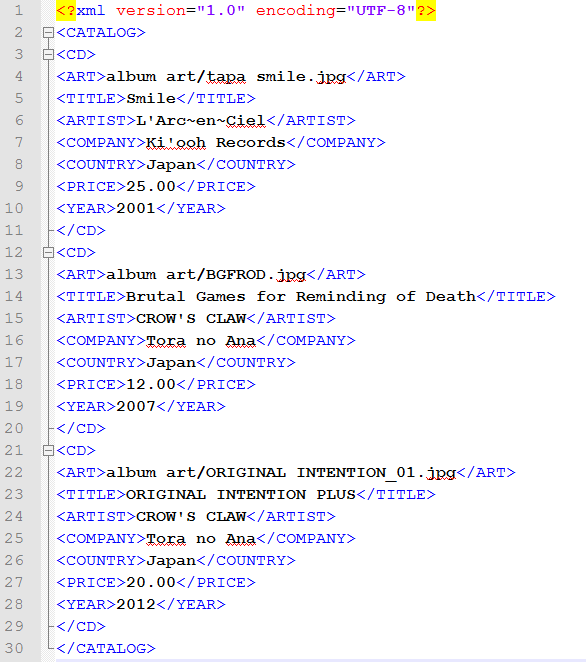Screen dimensions: 586x662
Task: Click the text 'album art/BGFROD.jpg'
Action: click(206, 275)
